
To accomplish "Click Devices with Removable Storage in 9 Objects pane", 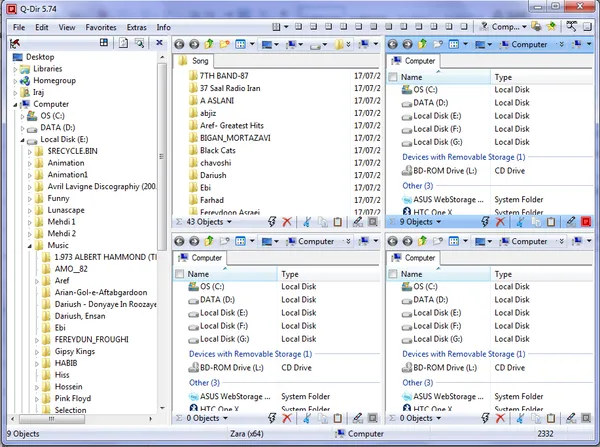I will [x=463, y=157].
